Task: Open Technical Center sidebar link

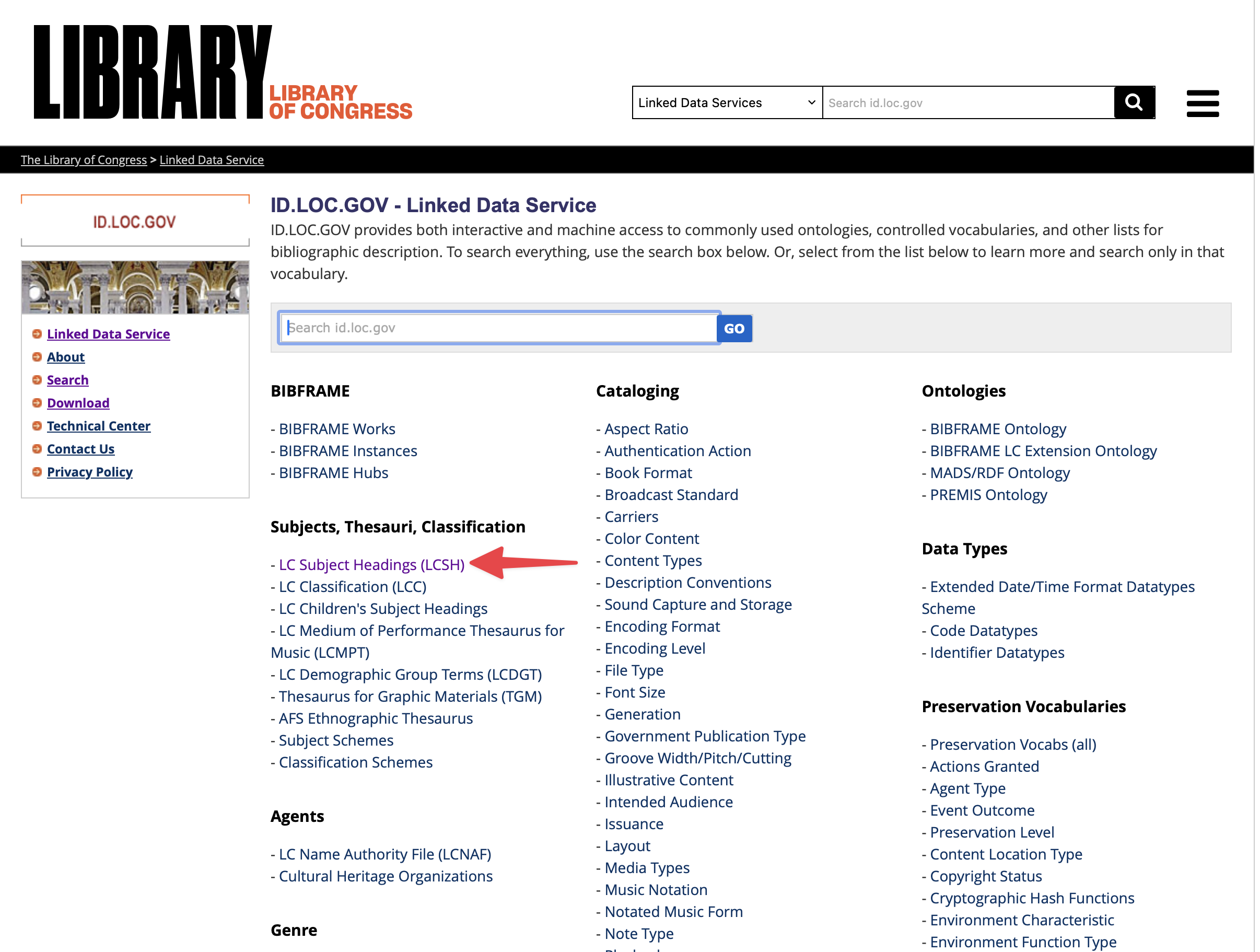Action: point(99,426)
